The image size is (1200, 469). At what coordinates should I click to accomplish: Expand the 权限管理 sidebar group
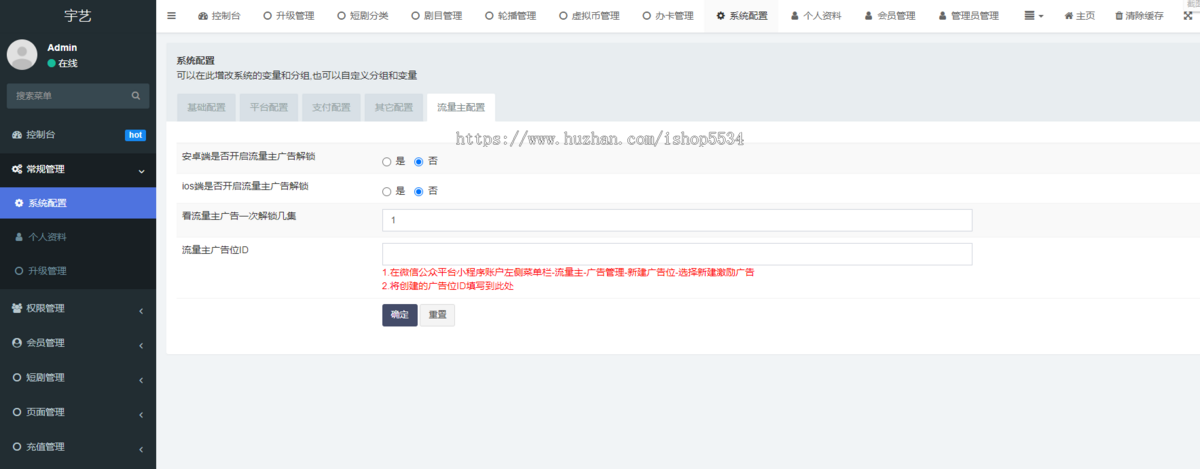point(78,309)
